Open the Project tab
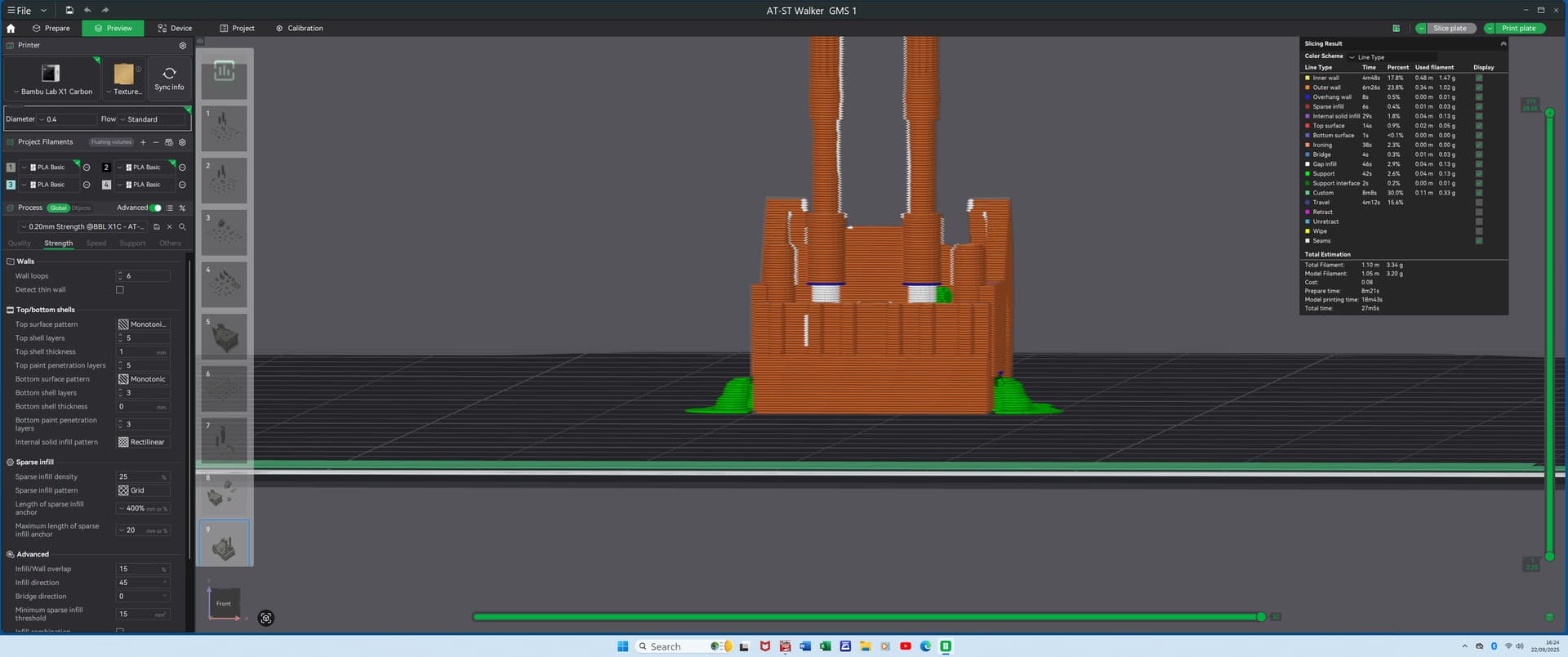The width and height of the screenshot is (1568, 657). coord(237,28)
